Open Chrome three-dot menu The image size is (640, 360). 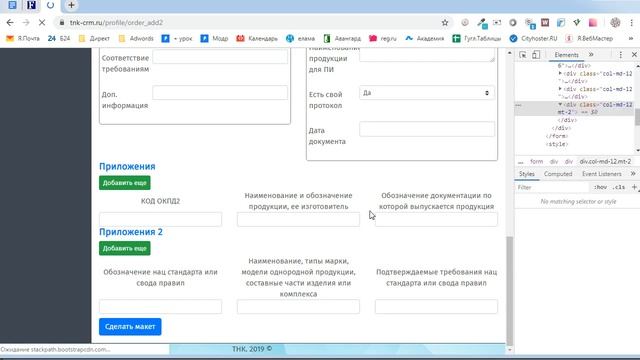(x=631, y=23)
